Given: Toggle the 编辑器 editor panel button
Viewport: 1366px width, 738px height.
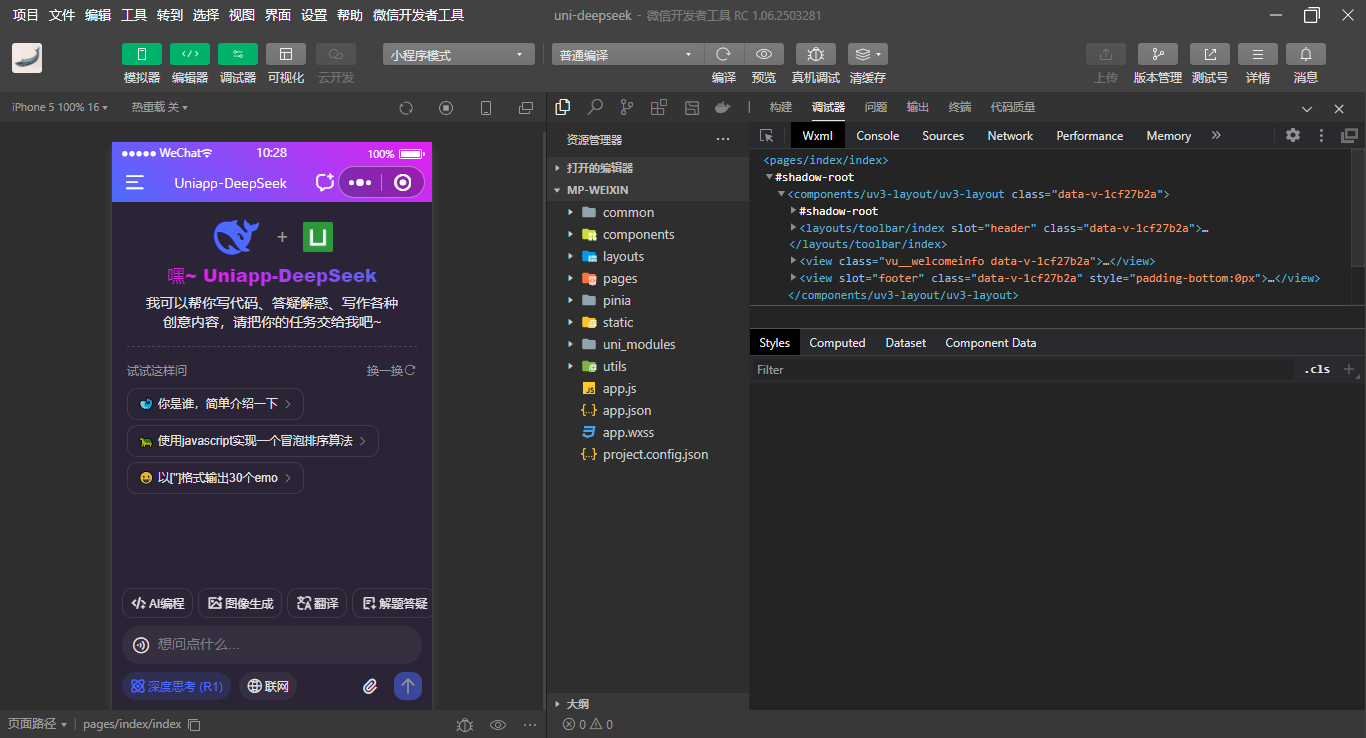Looking at the screenshot, I should point(190,54).
